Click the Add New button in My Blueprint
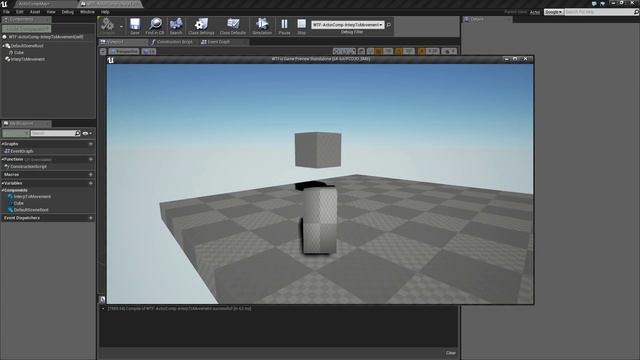Screen dimensions: 640x360 pyautogui.click(x=16, y=133)
